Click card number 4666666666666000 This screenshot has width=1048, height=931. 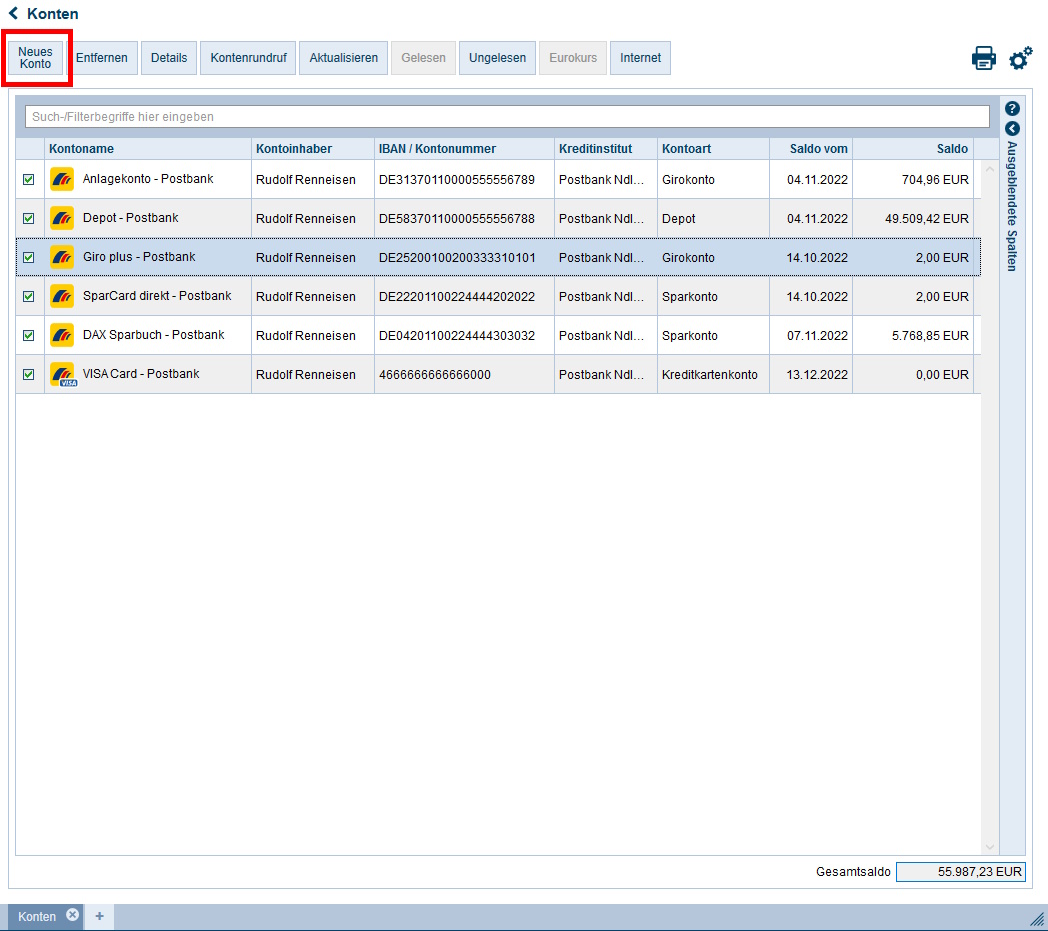pos(434,375)
